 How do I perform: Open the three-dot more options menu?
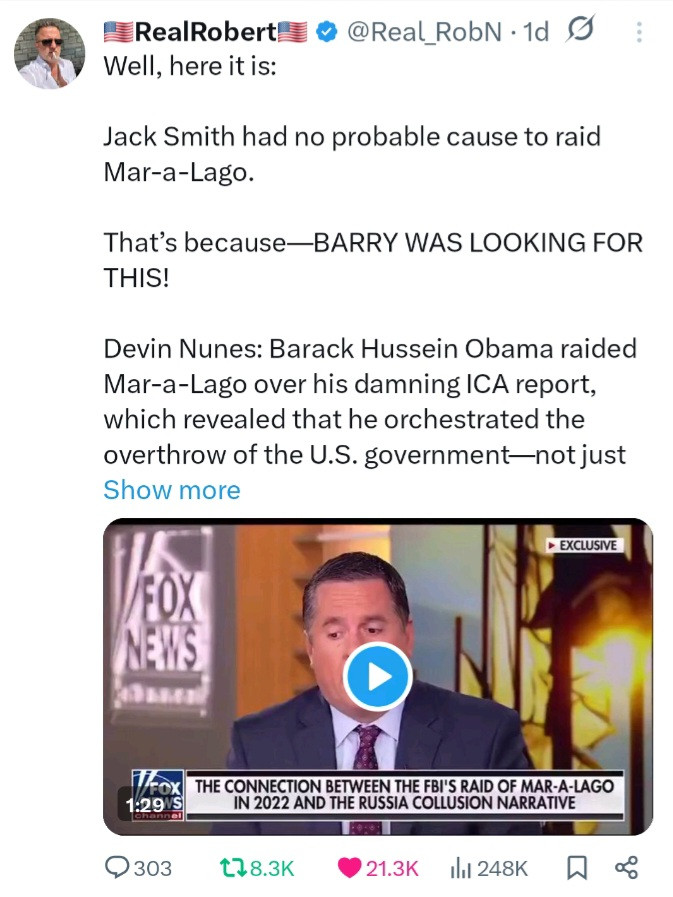[x=639, y=32]
